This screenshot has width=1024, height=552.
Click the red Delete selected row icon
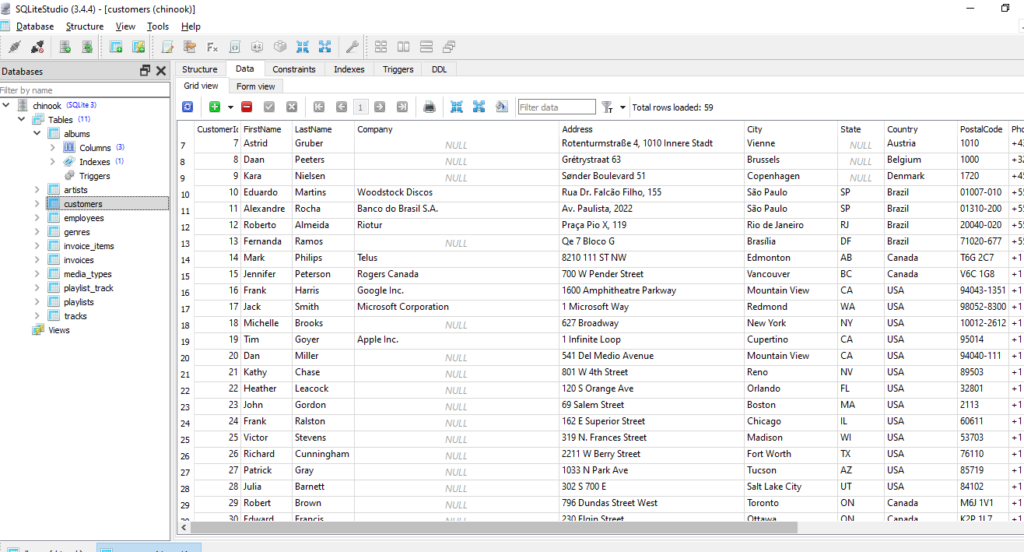[x=246, y=107]
